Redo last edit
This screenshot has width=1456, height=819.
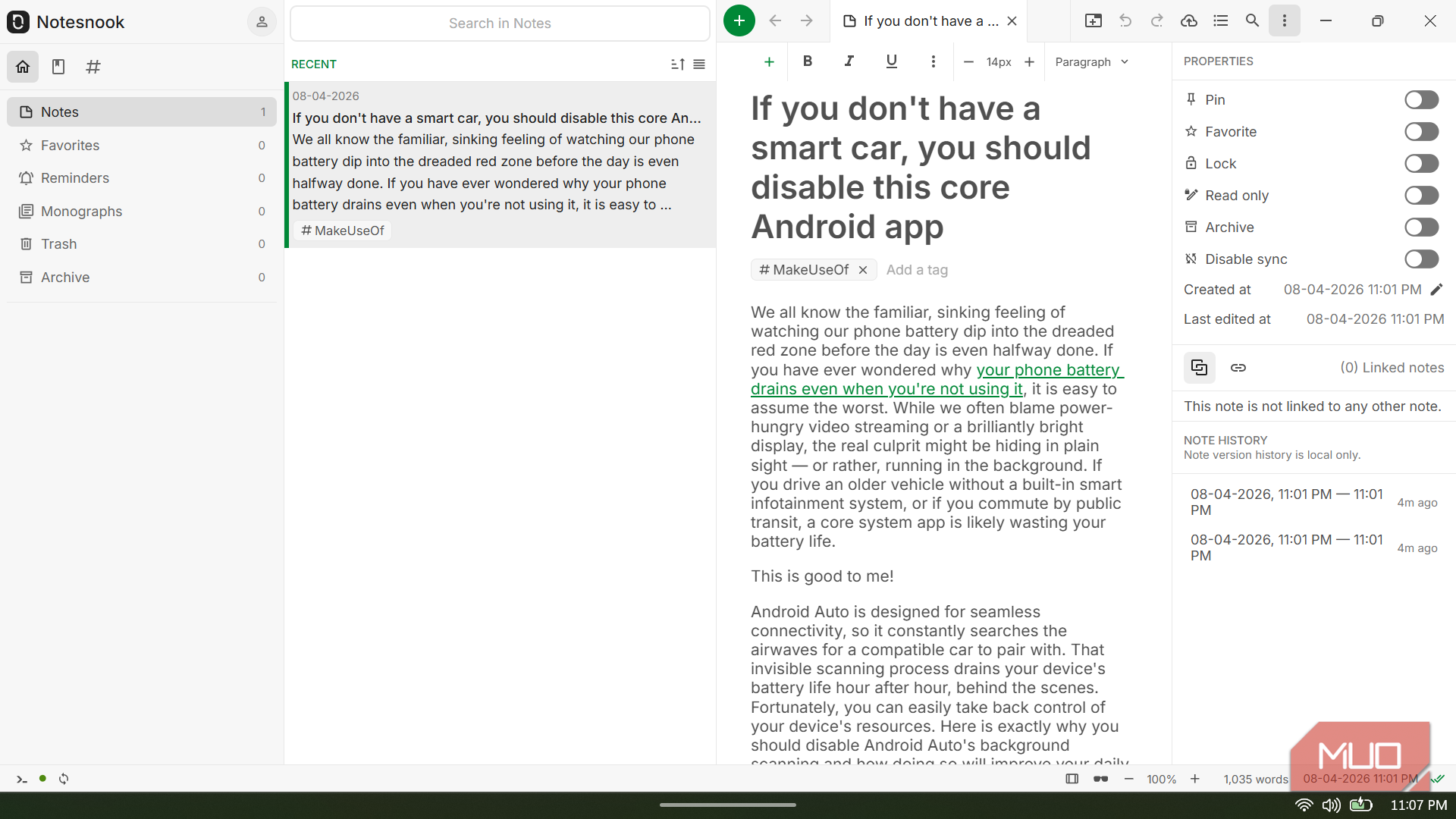click(1157, 21)
